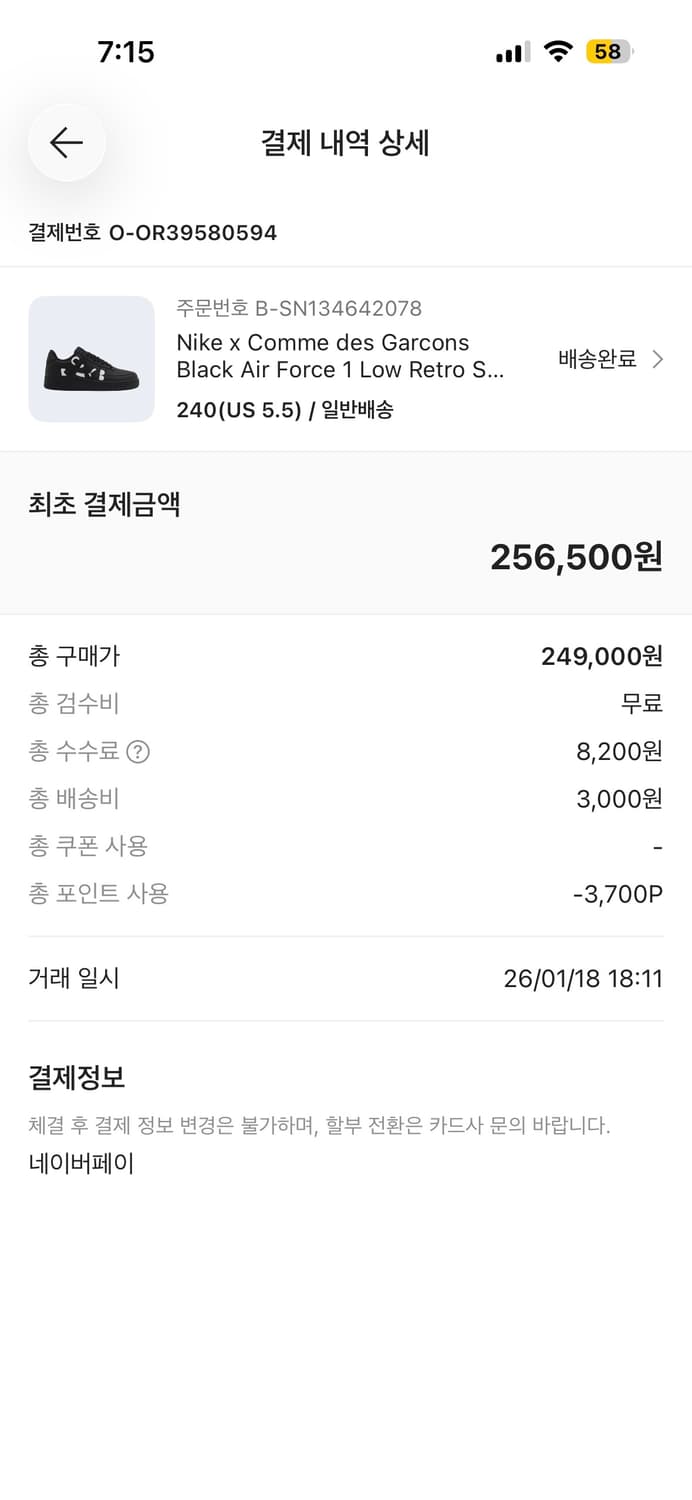The height and width of the screenshot is (1500, 692).
Task: Tap the -3,700P points used row
Action: coord(618,893)
